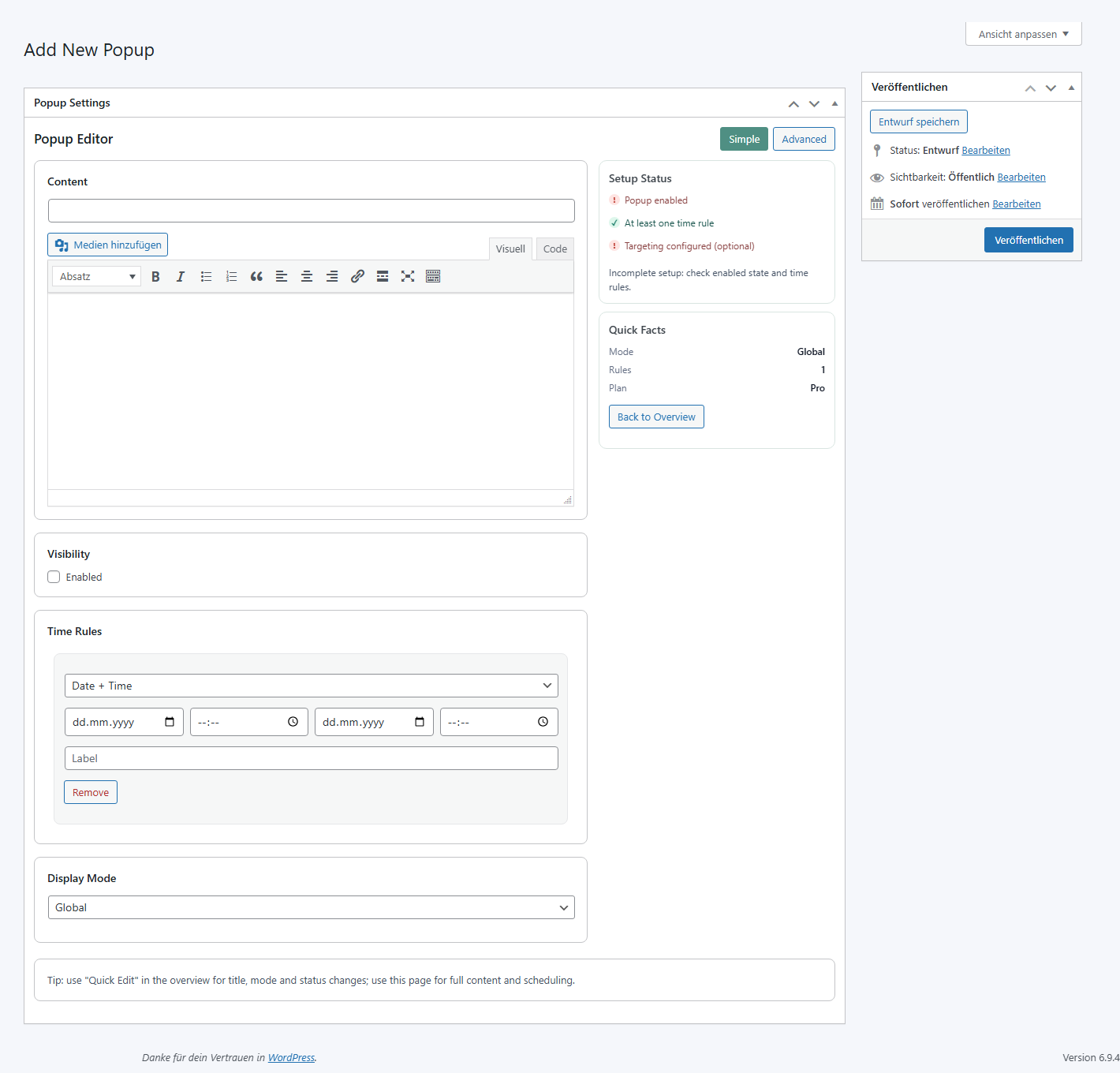Open the Date + Time rule type dropdown

[312, 686]
